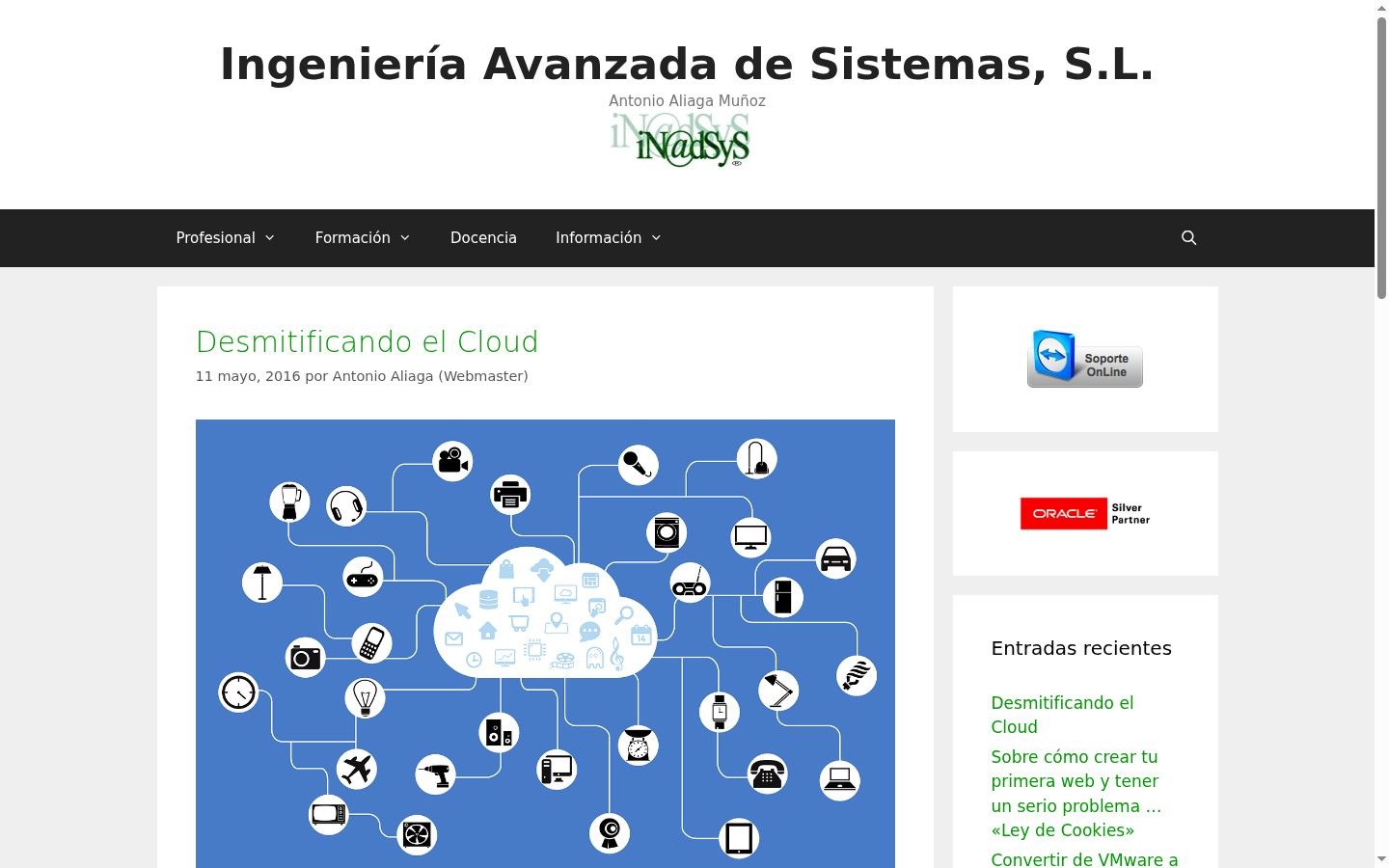
Task: Open the search magnifier icon in navbar
Action: [1188, 238]
